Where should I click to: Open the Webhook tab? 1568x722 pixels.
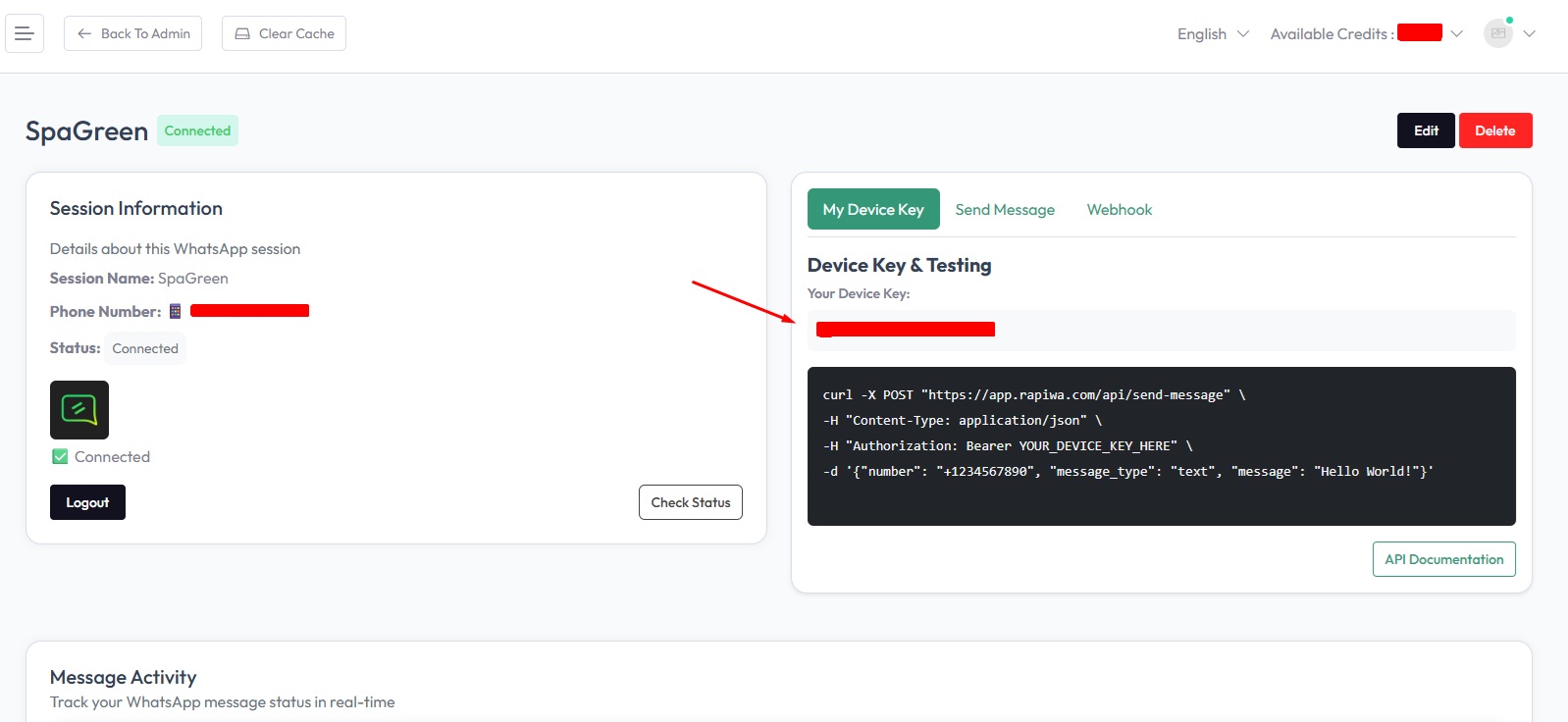point(1119,210)
